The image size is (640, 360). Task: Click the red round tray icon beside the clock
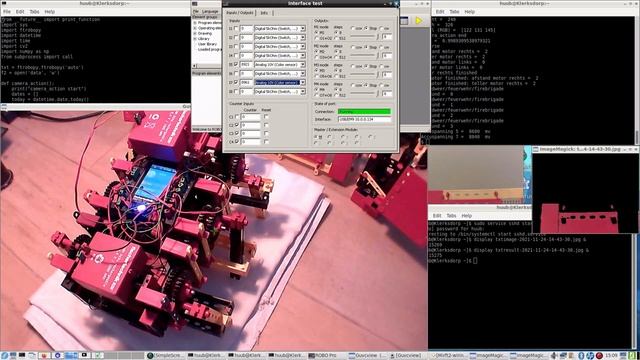[x=599, y=356]
